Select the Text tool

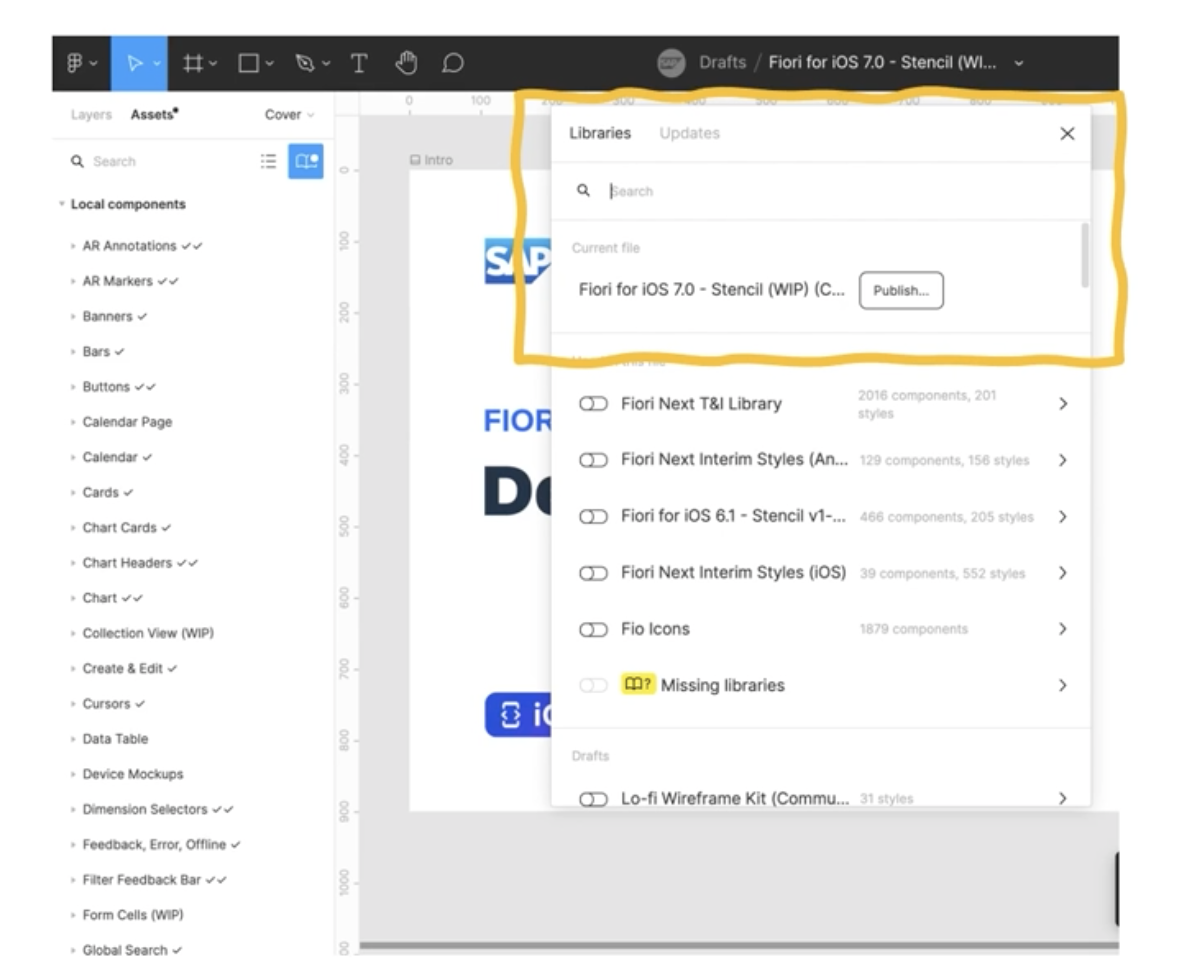pos(358,63)
